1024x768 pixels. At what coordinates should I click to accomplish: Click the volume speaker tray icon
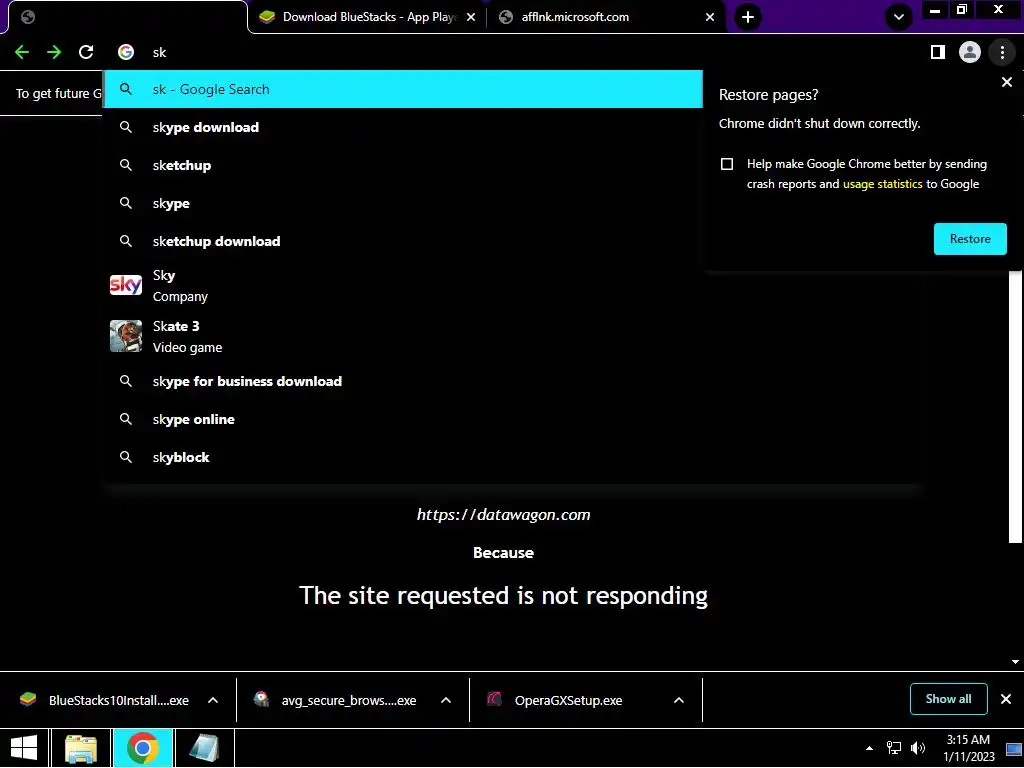(x=918, y=748)
